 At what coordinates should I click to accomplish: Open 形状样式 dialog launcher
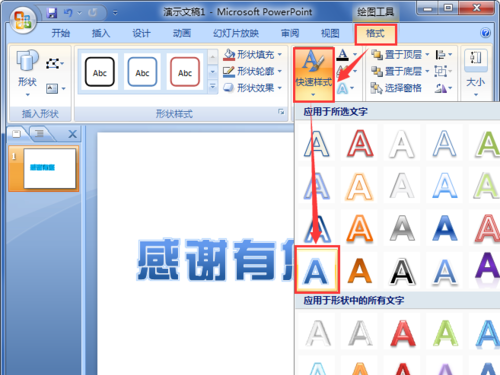281,112
